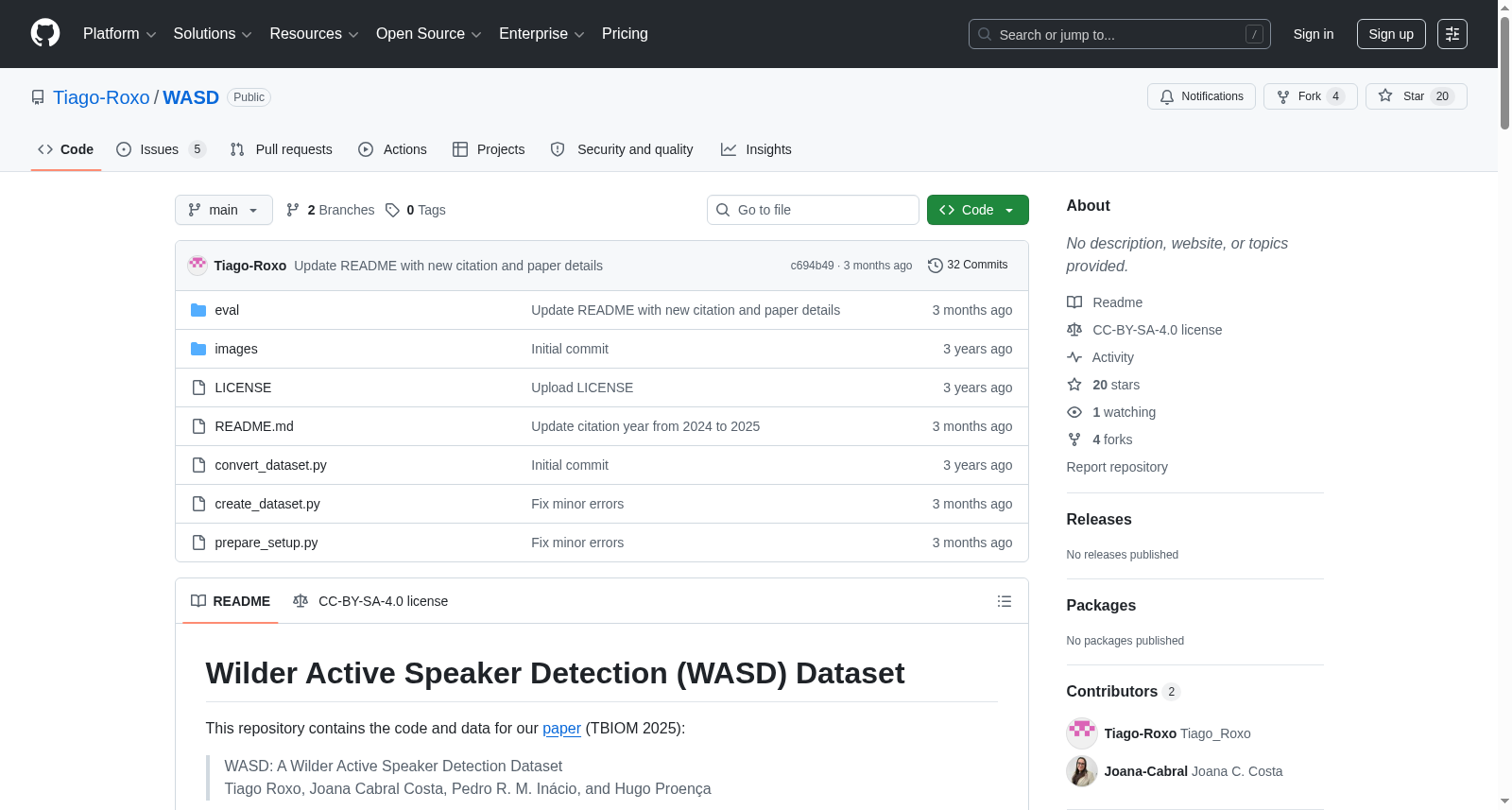Click the commit history clock icon
The height and width of the screenshot is (810, 1512).
(936, 266)
